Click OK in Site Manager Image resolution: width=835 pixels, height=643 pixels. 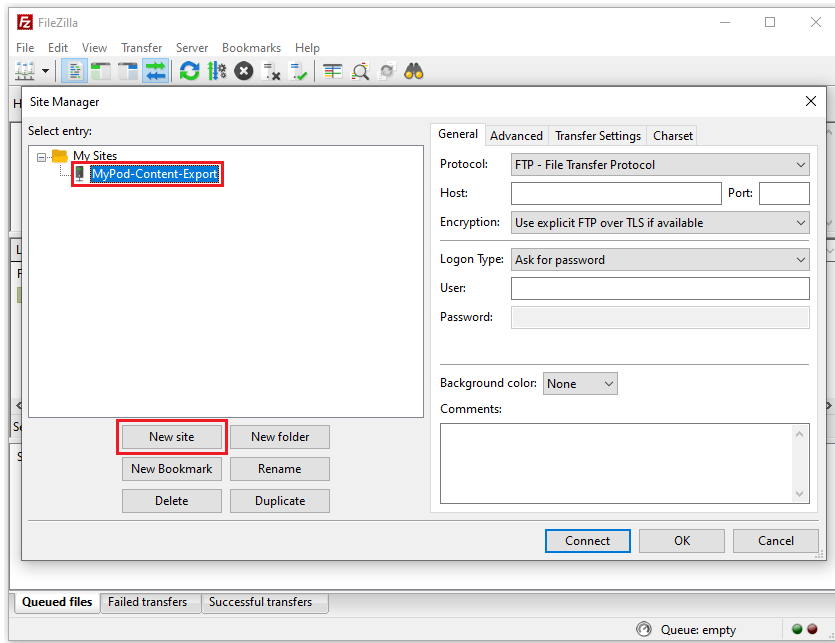click(682, 541)
